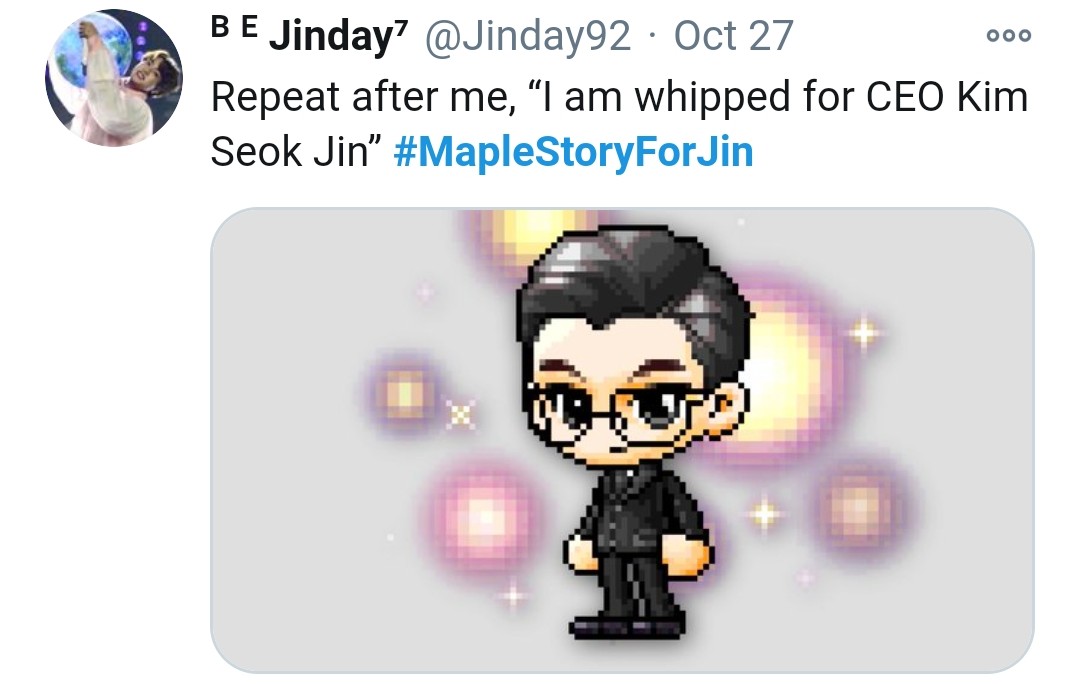The height and width of the screenshot is (684, 1080).
Task: Open the @Jinday92 handle link
Action: coord(528,35)
